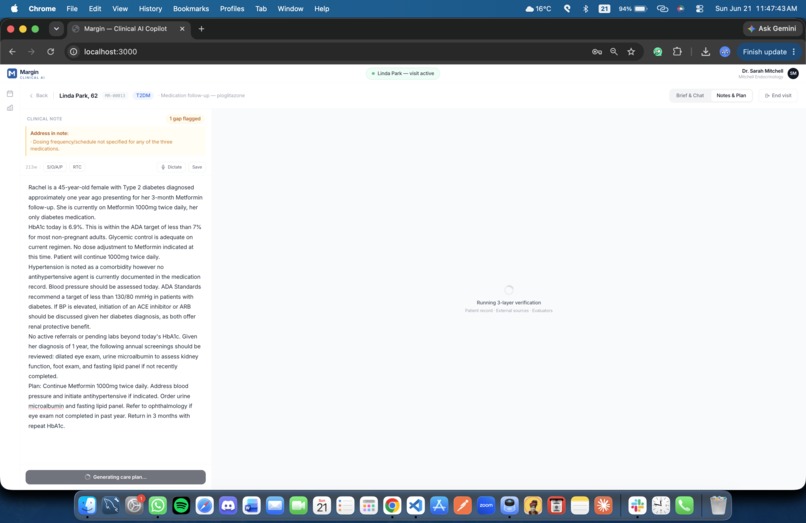
Task: Bookmark this page with the star icon
Action: [x=631, y=51]
